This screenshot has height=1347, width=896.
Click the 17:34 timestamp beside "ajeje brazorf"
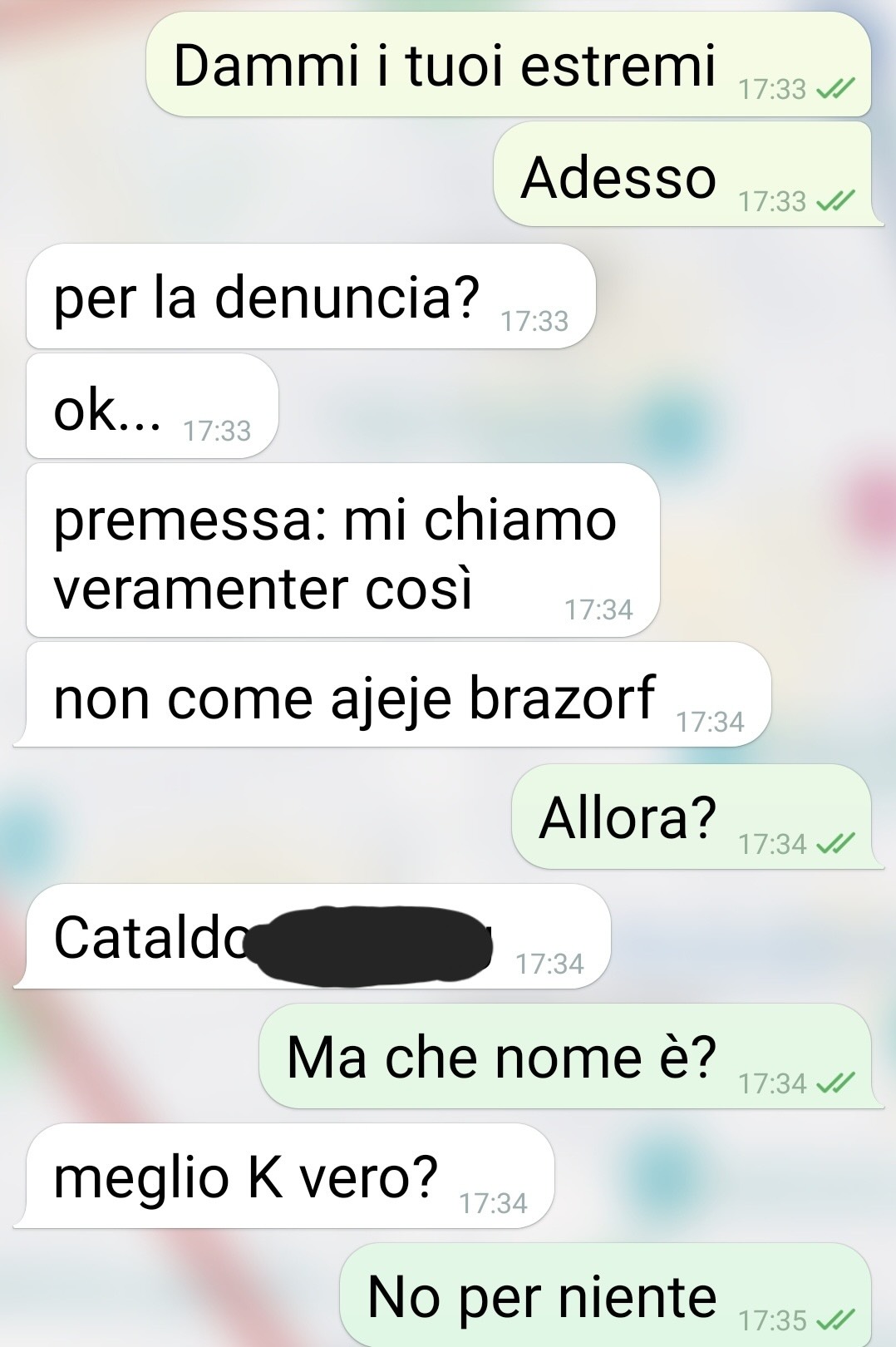pos(710,722)
